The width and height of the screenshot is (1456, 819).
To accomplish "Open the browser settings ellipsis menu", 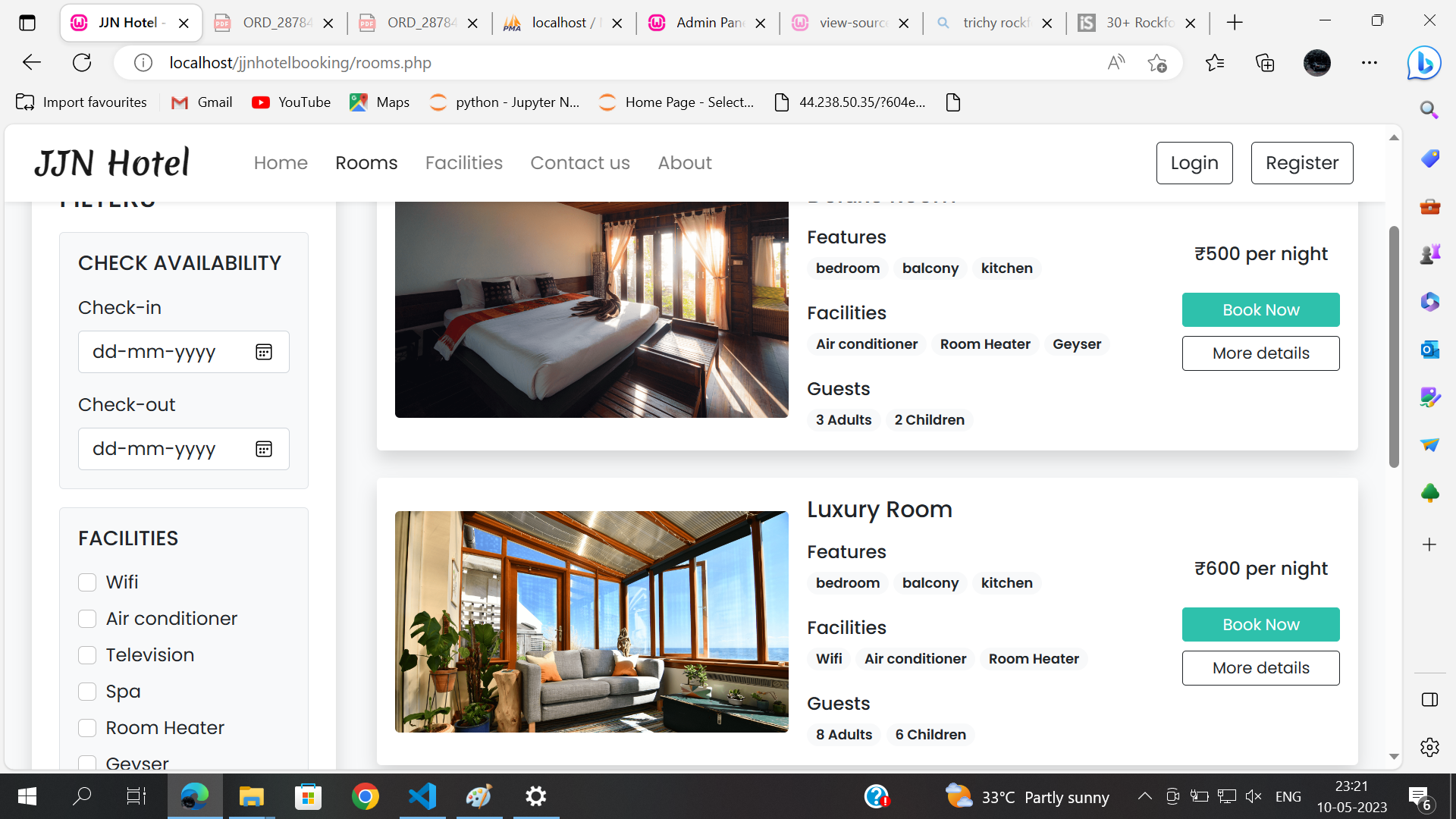I will point(1370,62).
